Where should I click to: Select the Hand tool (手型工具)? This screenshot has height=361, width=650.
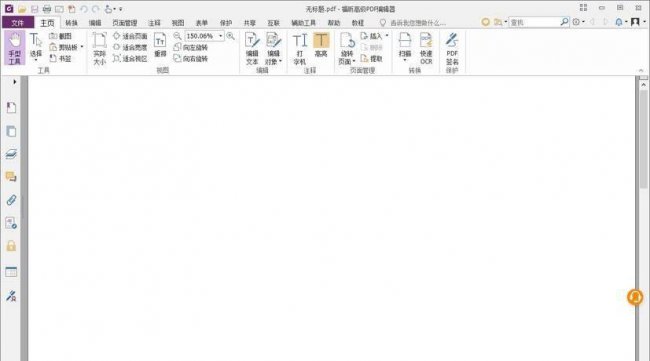tap(15, 48)
